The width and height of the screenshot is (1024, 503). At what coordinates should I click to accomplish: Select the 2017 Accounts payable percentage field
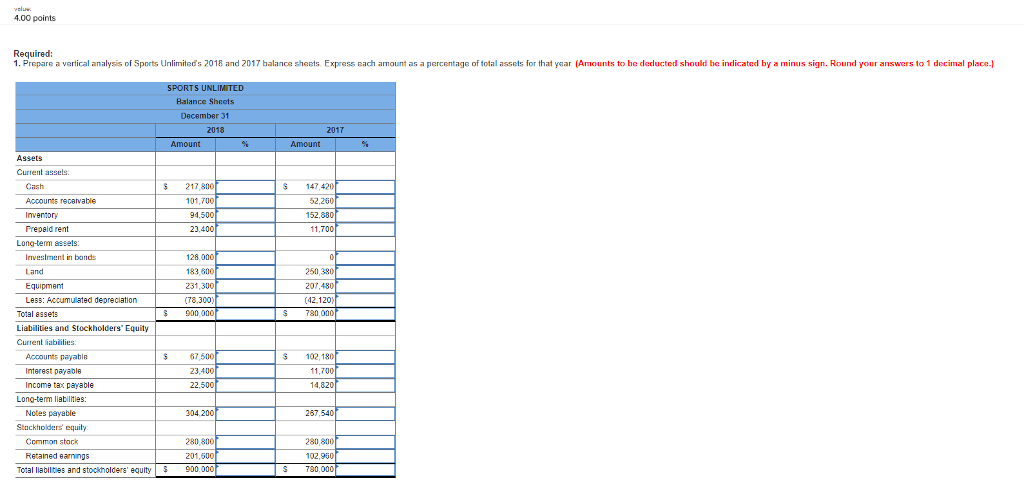tap(366, 357)
